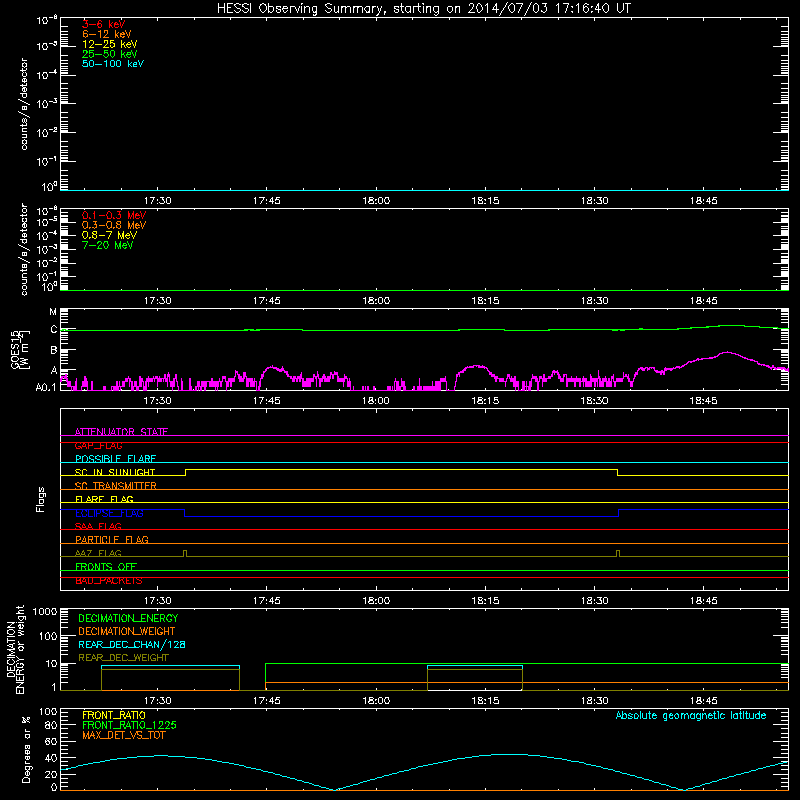
Task: Click the 18:30 time label under the GOES panel
Action: [x=594, y=401]
